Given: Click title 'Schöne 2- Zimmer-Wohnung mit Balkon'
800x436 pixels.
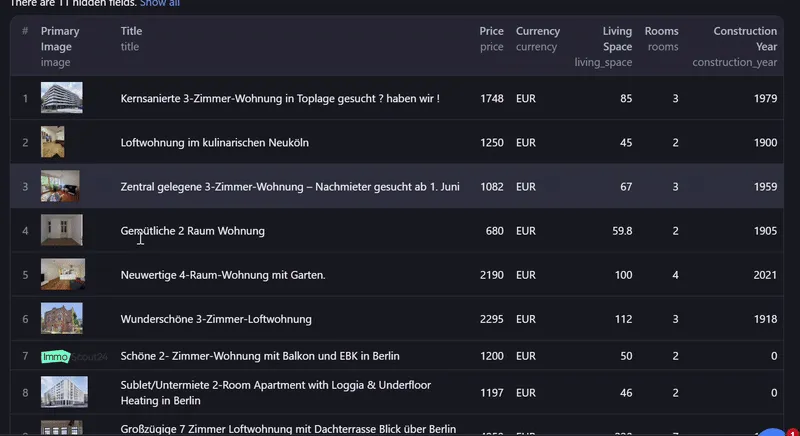Looking at the screenshot, I should click(260, 356).
